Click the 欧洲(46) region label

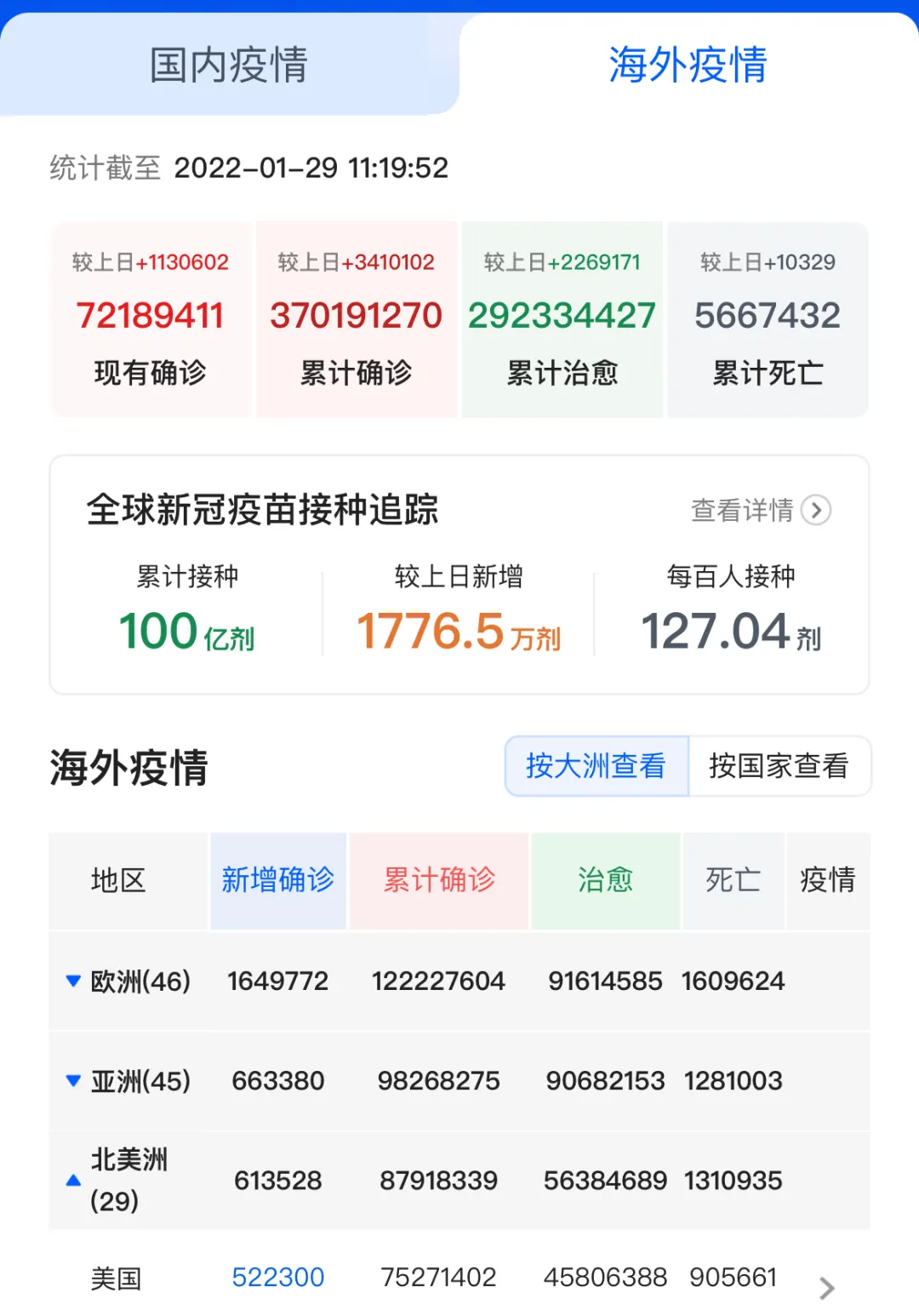tap(140, 981)
